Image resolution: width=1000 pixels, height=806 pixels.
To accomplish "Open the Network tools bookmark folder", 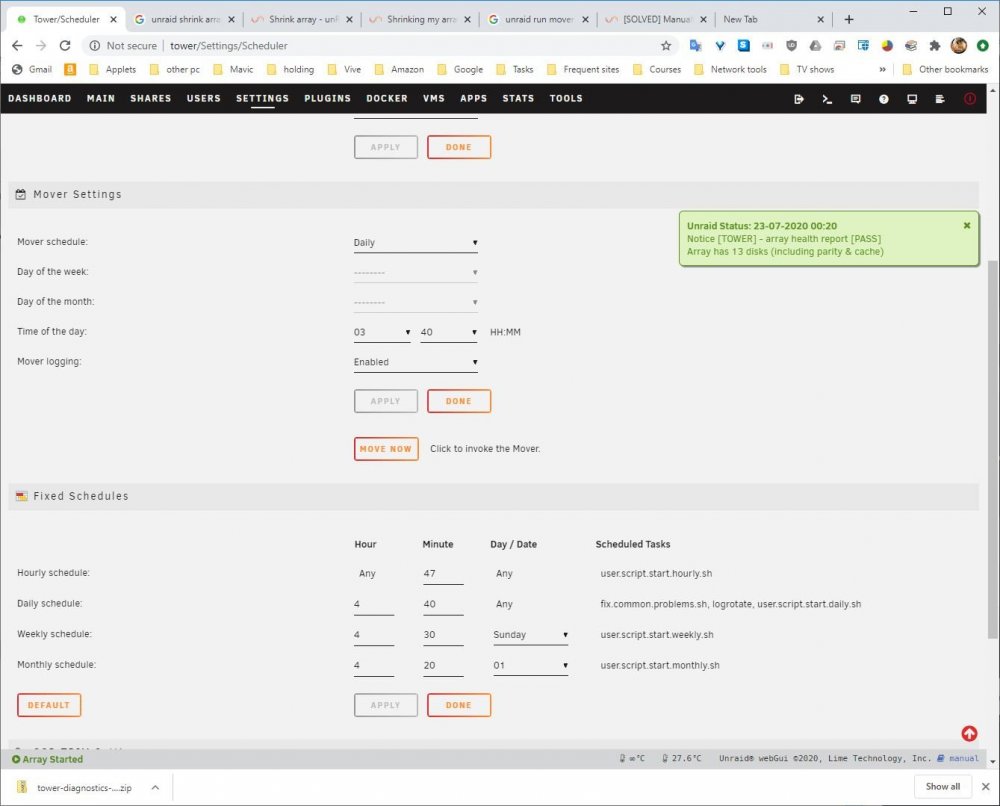I will coord(730,70).
